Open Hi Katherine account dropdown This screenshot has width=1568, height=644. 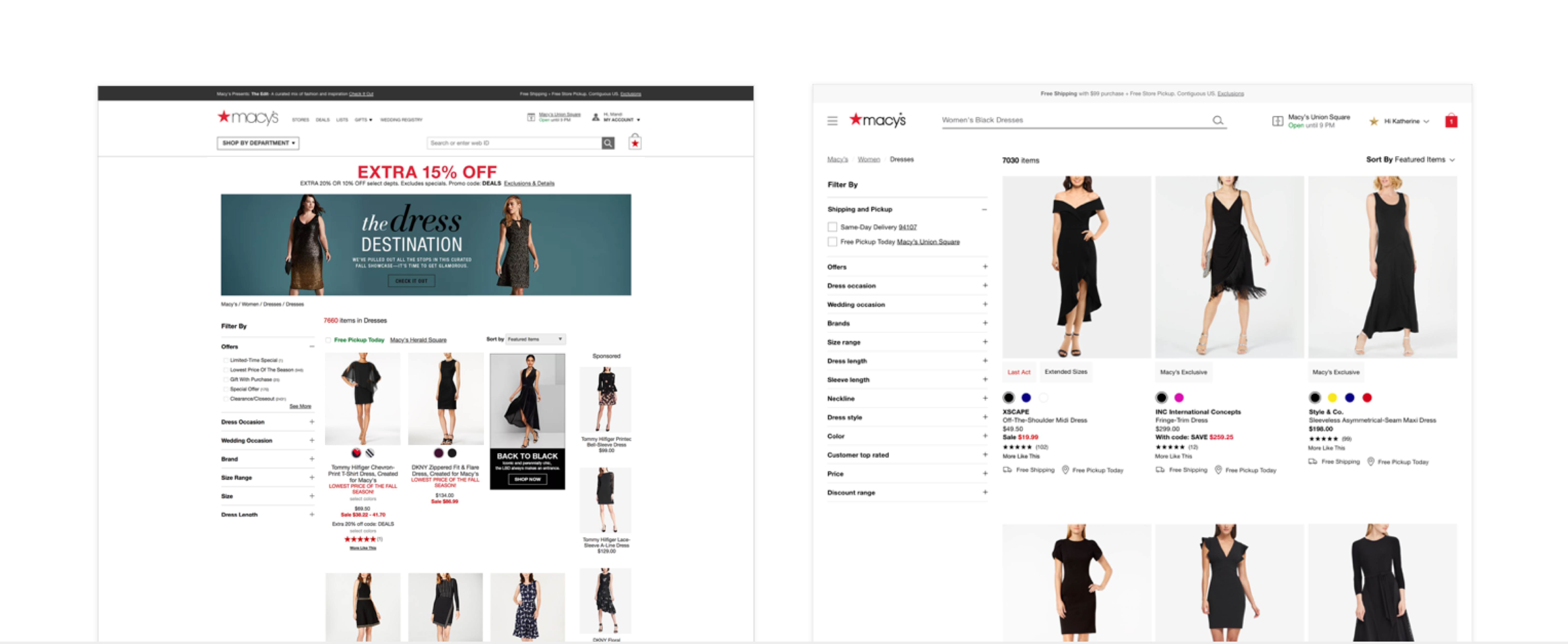pyautogui.click(x=1406, y=121)
